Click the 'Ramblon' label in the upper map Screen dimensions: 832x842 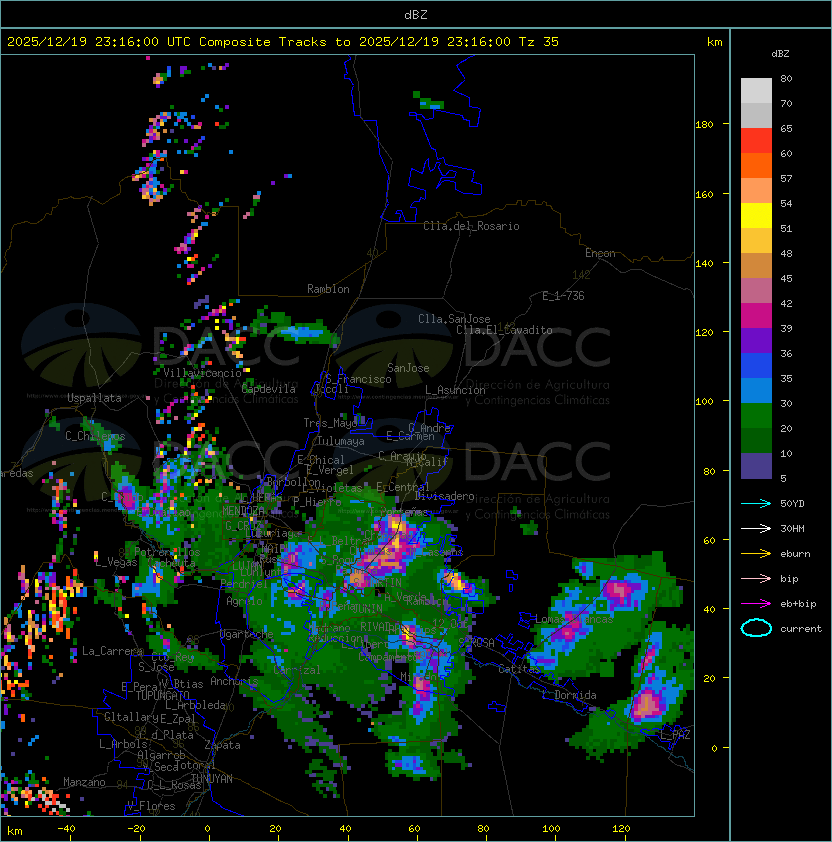coord(328,289)
